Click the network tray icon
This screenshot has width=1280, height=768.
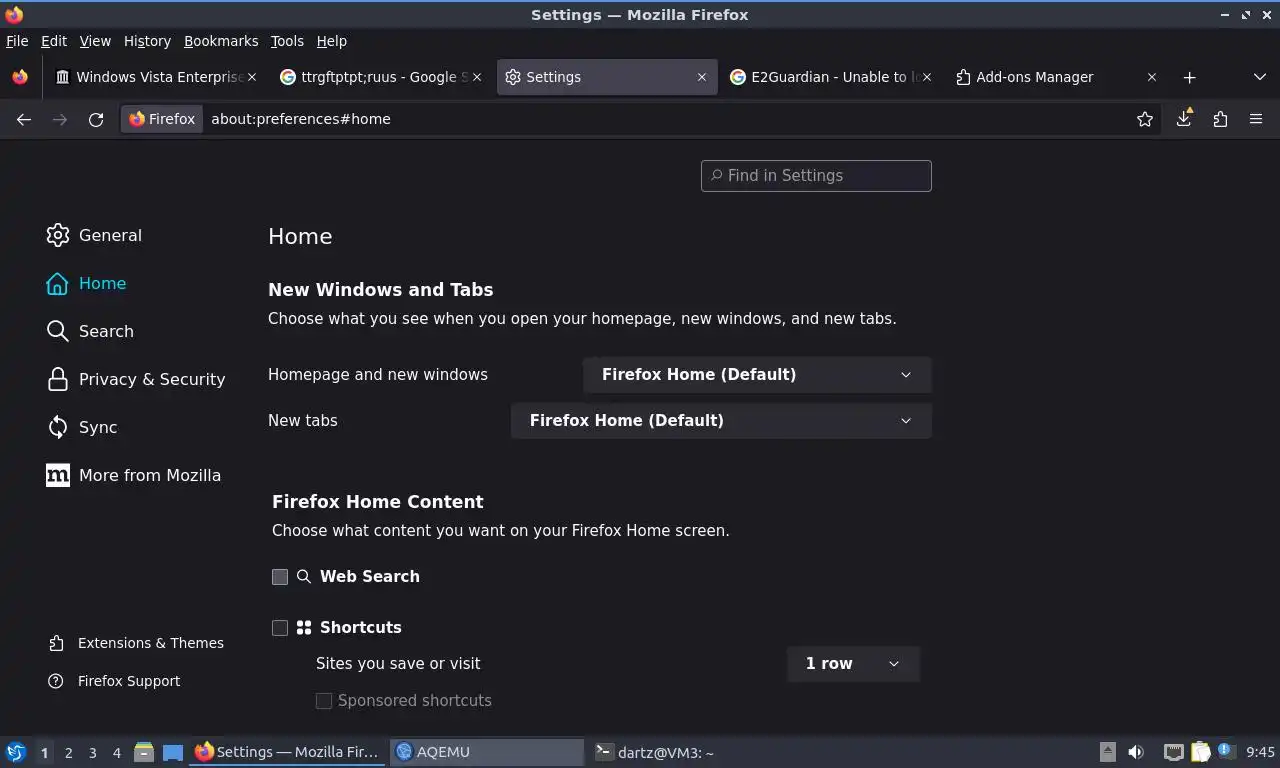pos(1173,752)
